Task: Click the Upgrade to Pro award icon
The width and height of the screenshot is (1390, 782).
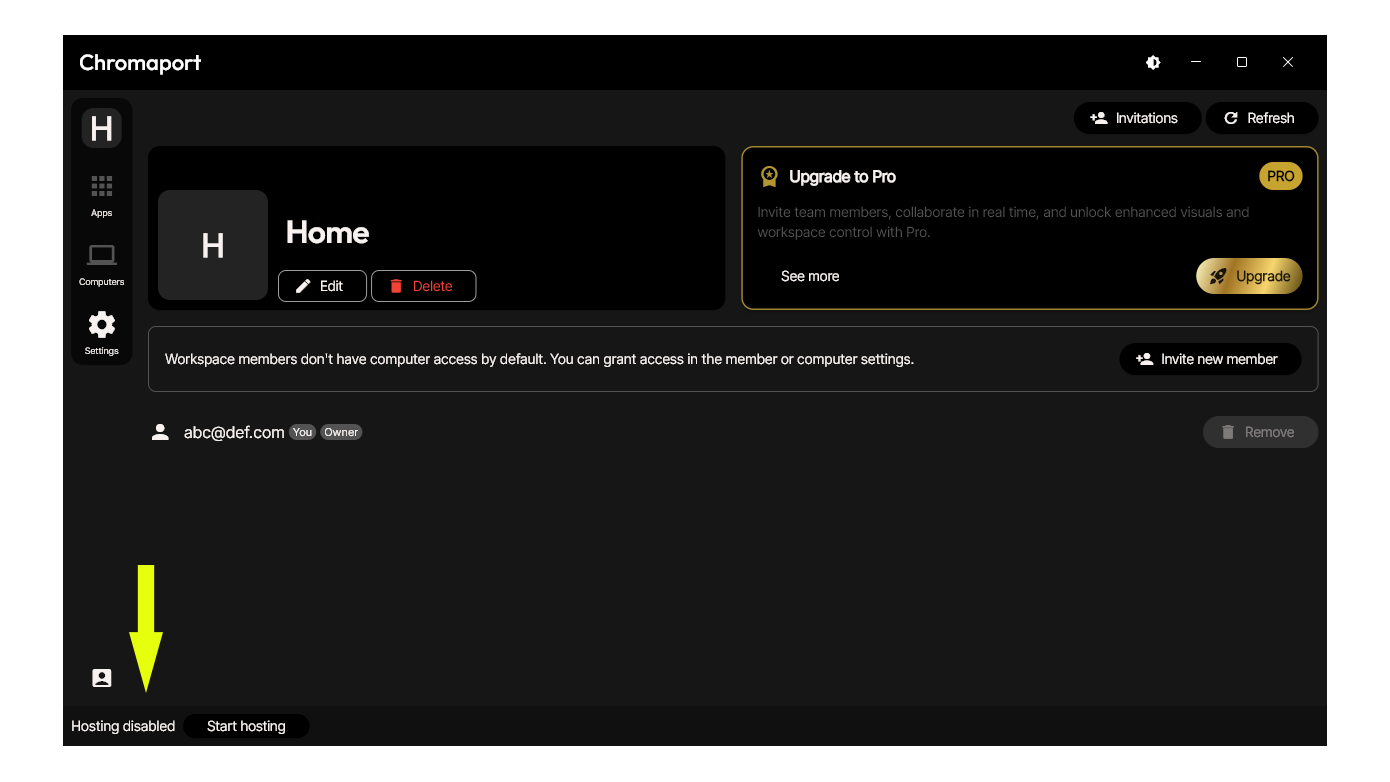Action: pyautogui.click(x=769, y=177)
